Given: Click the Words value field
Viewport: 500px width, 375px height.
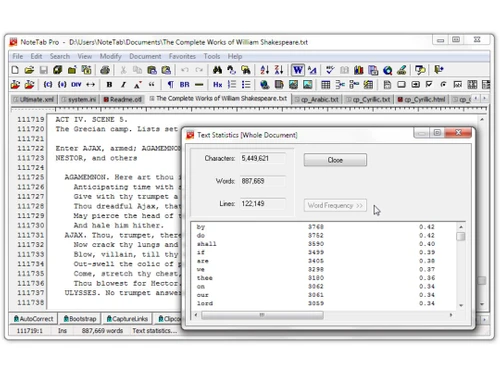Looking at the screenshot, I should pyautogui.click(x=263, y=181).
